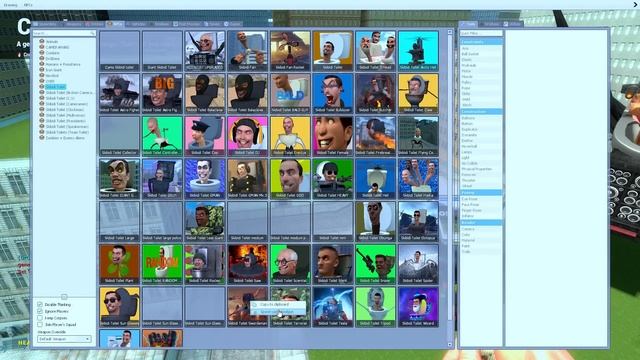Image resolution: width=640 pixels, height=360 pixels.
Task: Select the Skibidi Toilet Plant thumbnail
Action: pyautogui.click(x=120, y=264)
